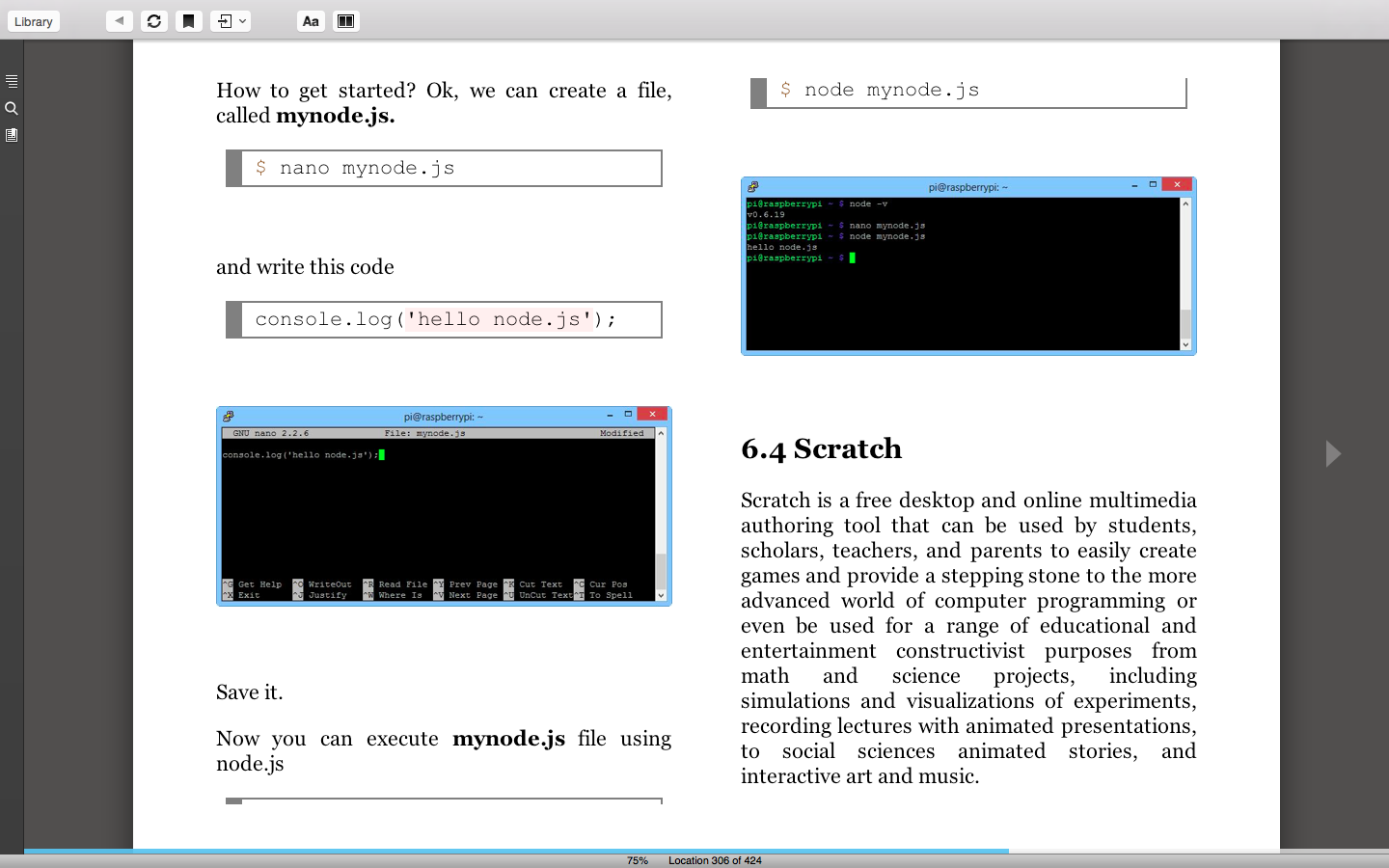Open table of contents sidebar icon
This screenshot has height=868, width=1389.
point(12,81)
